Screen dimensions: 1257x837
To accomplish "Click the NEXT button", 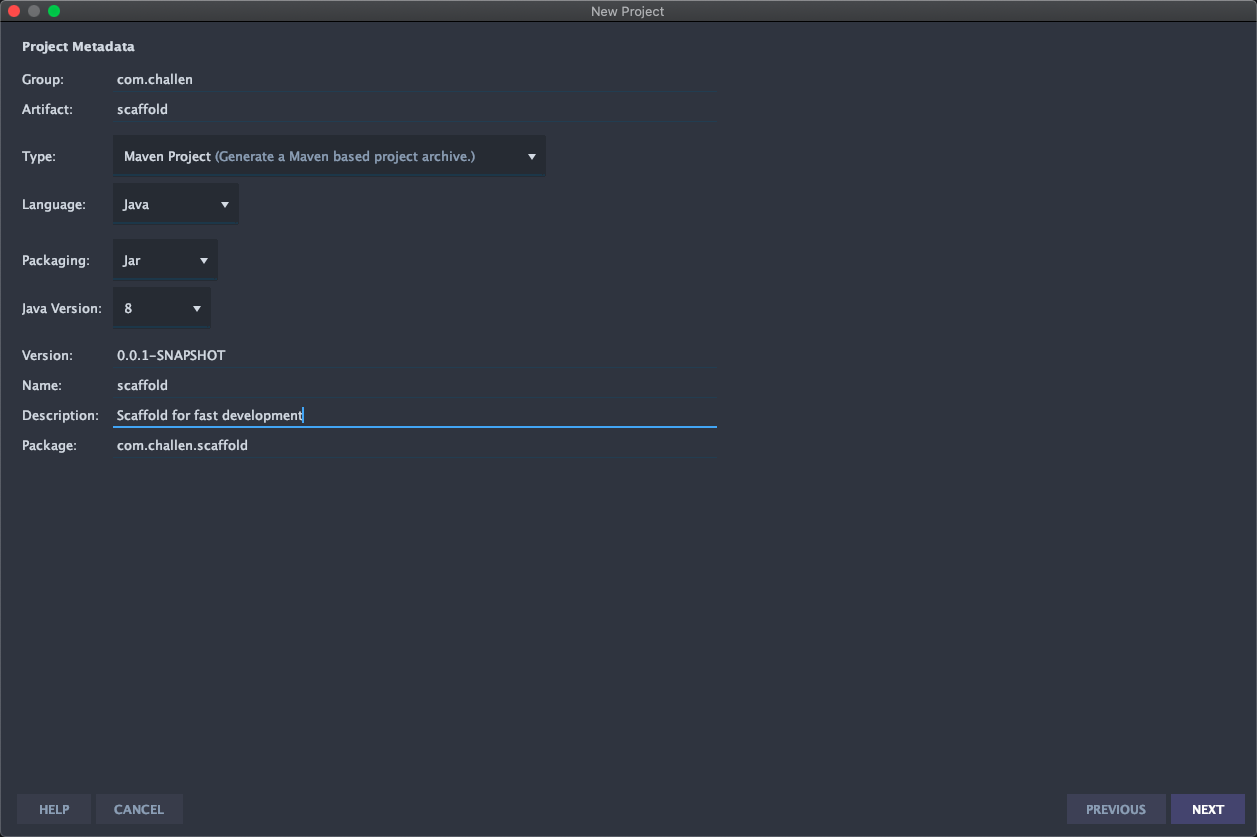I will [x=1207, y=809].
